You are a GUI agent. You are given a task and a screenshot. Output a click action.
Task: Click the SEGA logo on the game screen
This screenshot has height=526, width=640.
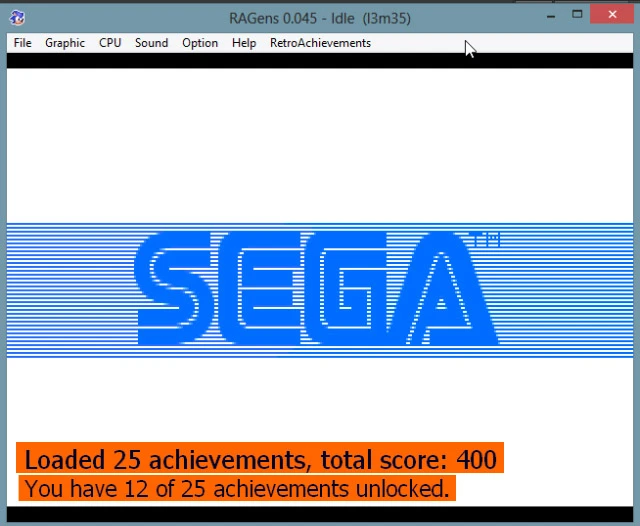316,288
